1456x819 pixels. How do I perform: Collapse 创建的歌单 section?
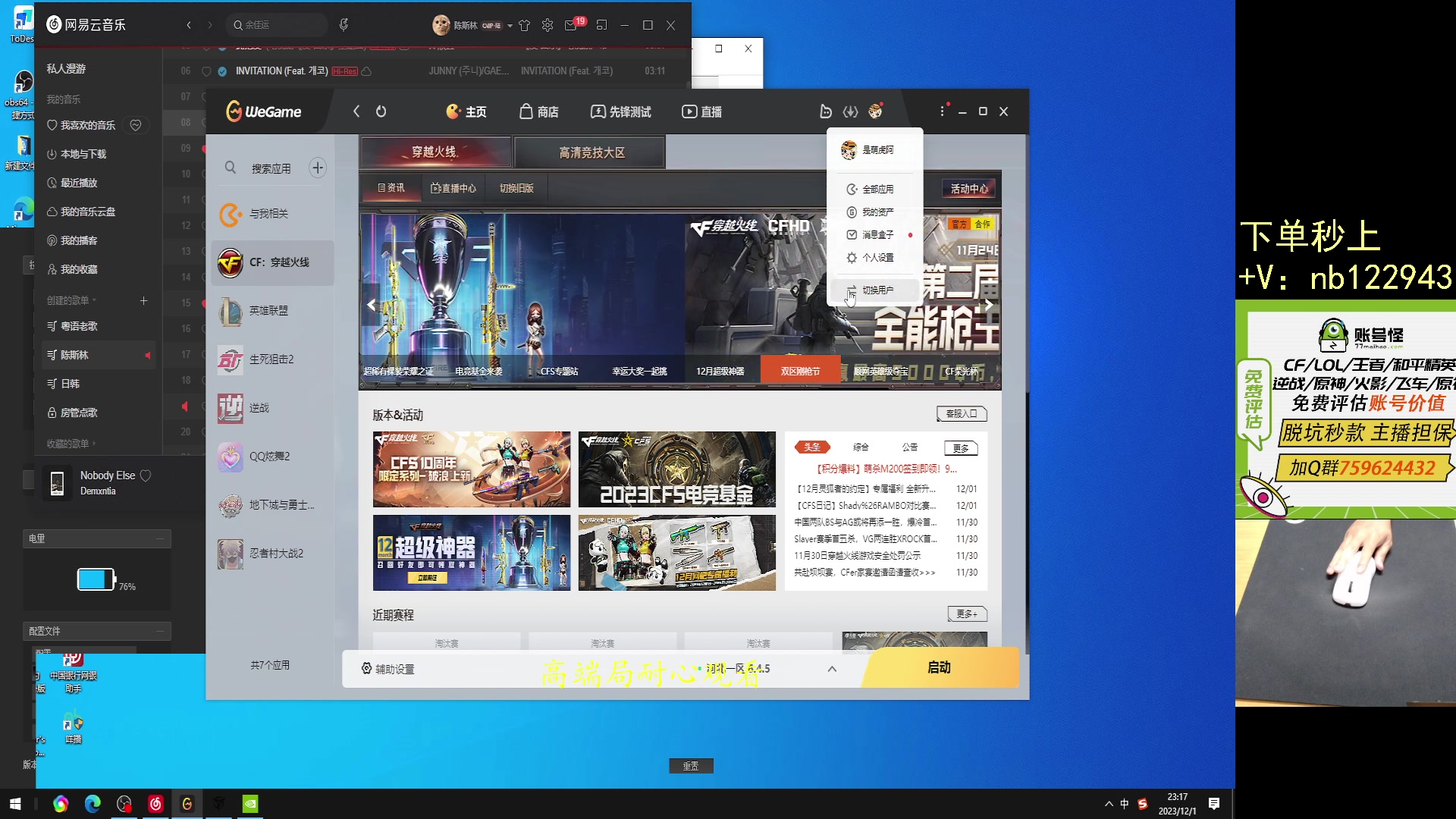[72, 300]
